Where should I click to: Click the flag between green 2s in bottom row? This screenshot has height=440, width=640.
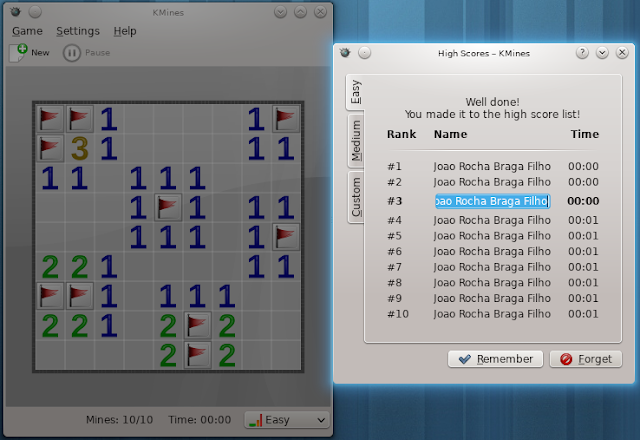197,355
